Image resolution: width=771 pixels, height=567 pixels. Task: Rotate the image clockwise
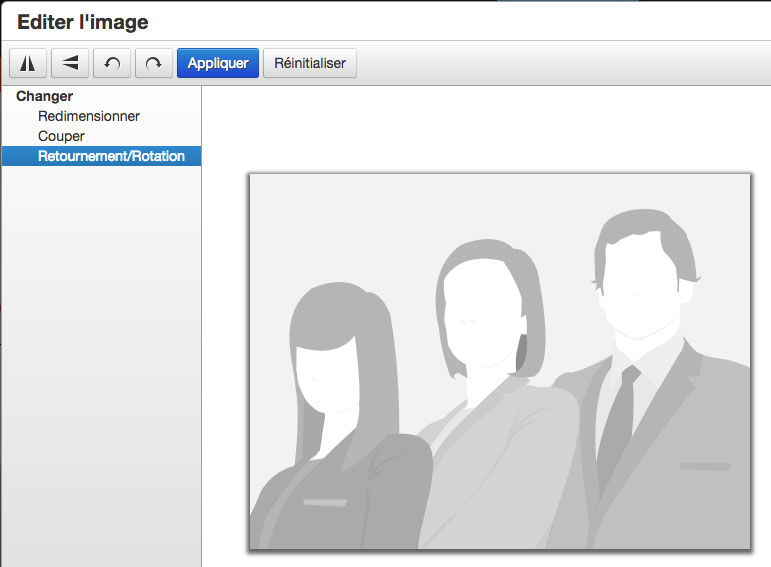point(154,63)
